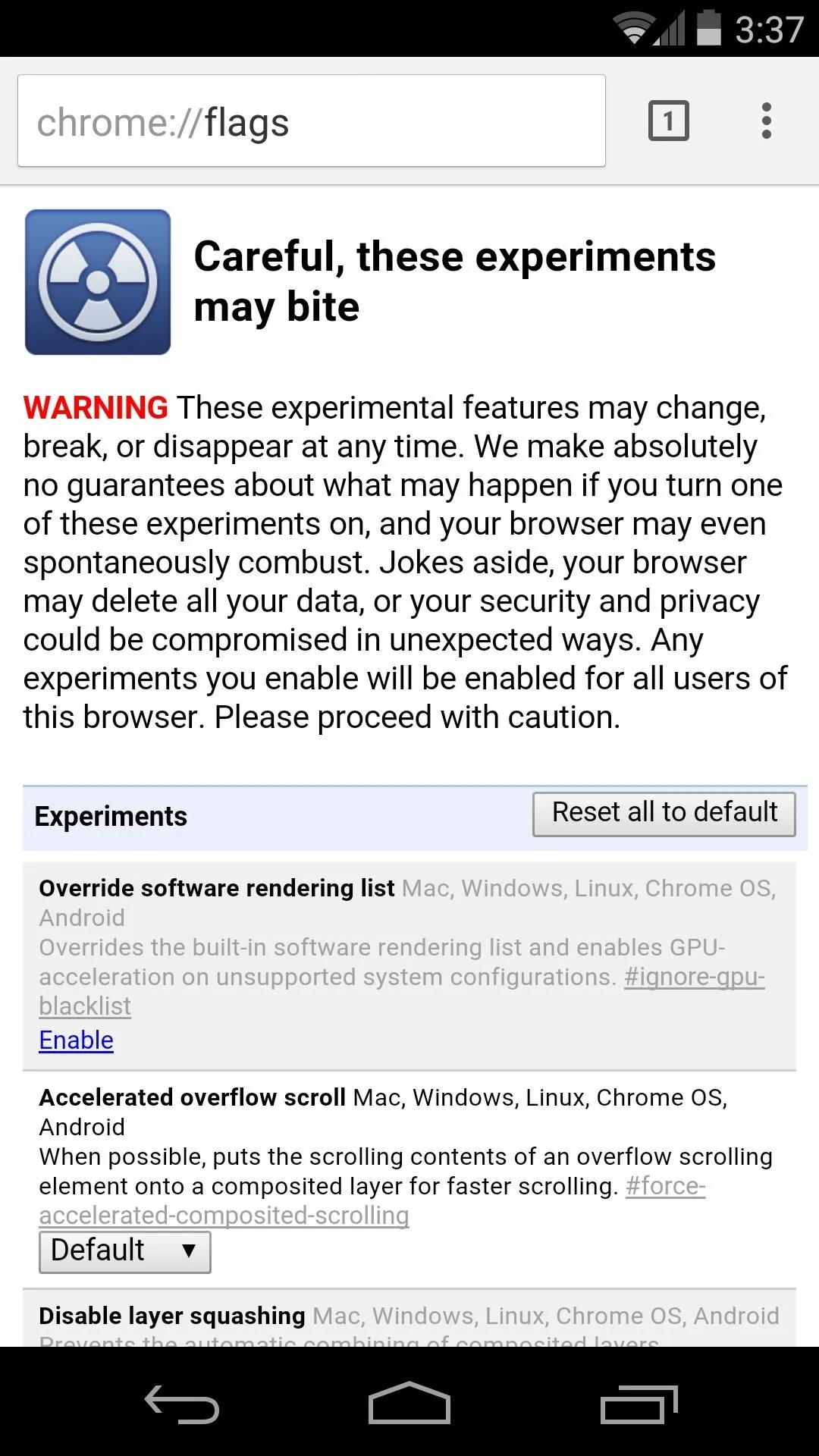Click the radiation hazard experiments icon
Viewport: 819px width, 1456px height.
[x=98, y=282]
